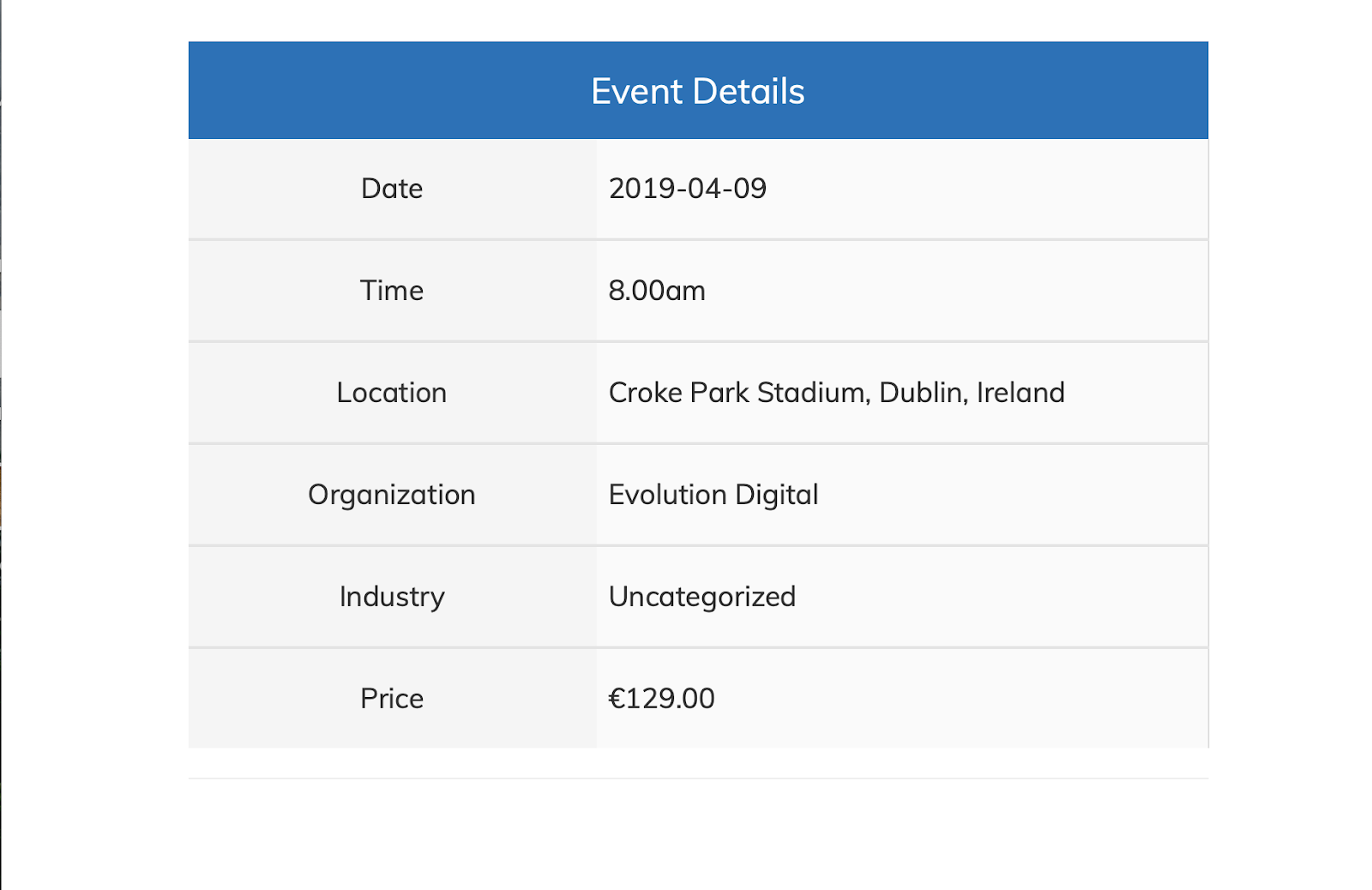Screen dimensions: 1372x890
Task: Click the €129.00 price value
Action: (x=661, y=699)
